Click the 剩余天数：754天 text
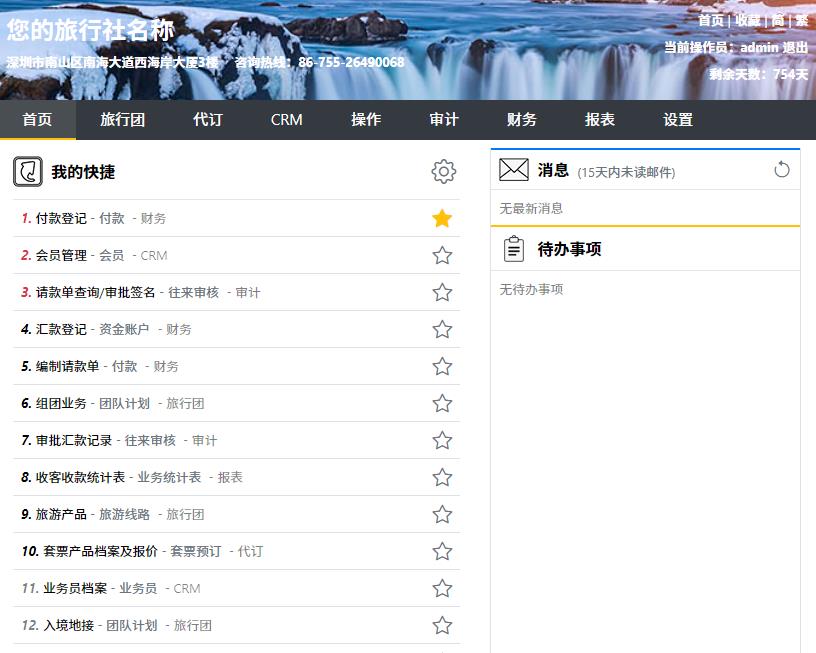 759,74
